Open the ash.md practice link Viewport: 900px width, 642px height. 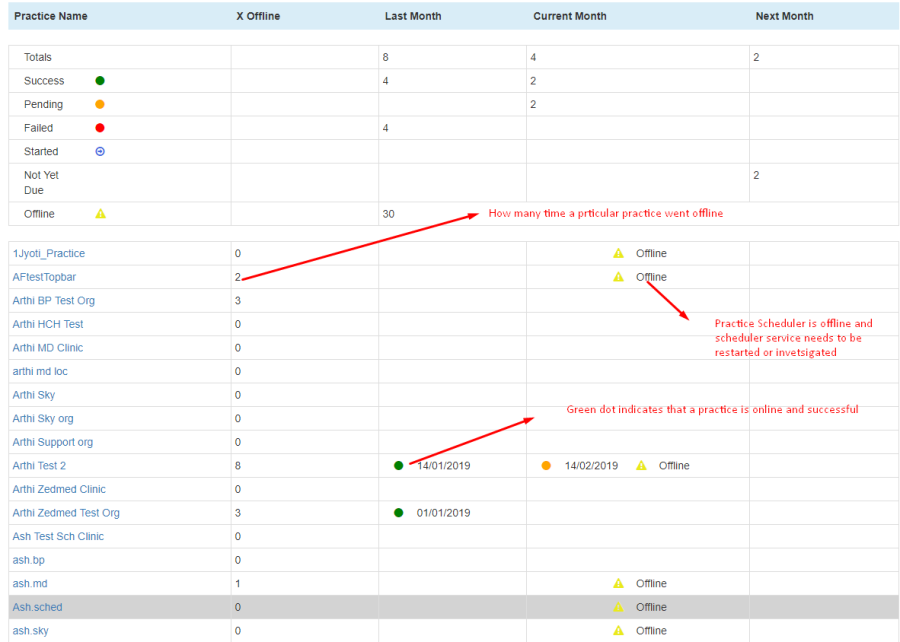coord(30,583)
